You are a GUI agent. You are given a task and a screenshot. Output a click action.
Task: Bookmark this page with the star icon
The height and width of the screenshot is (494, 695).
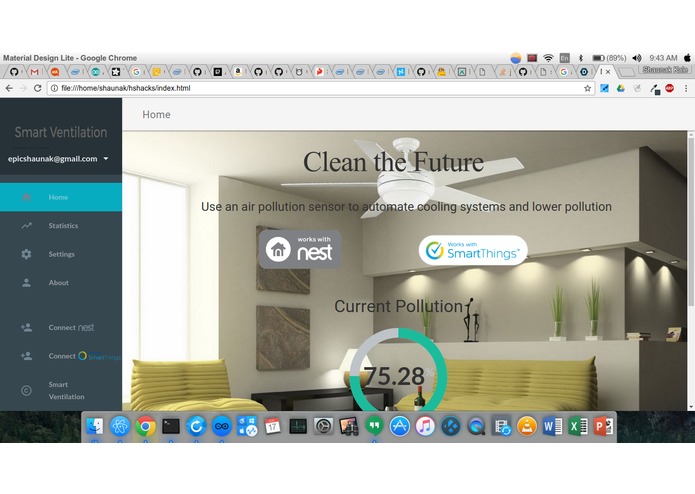tap(587, 88)
